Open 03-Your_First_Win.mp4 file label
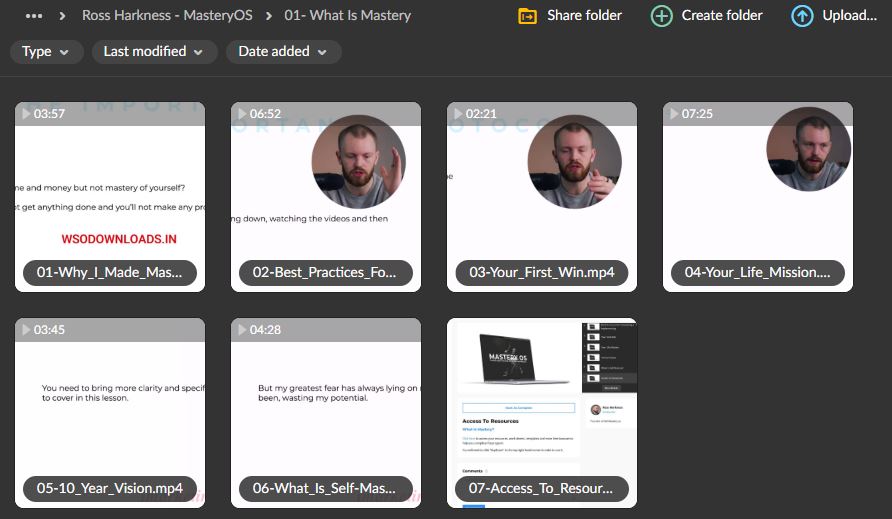 [x=542, y=273]
